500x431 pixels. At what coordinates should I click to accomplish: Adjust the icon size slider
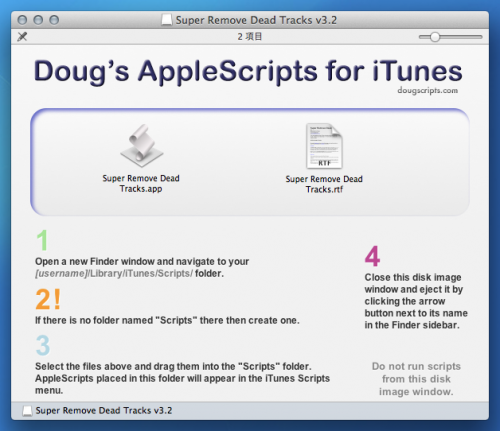[435, 37]
